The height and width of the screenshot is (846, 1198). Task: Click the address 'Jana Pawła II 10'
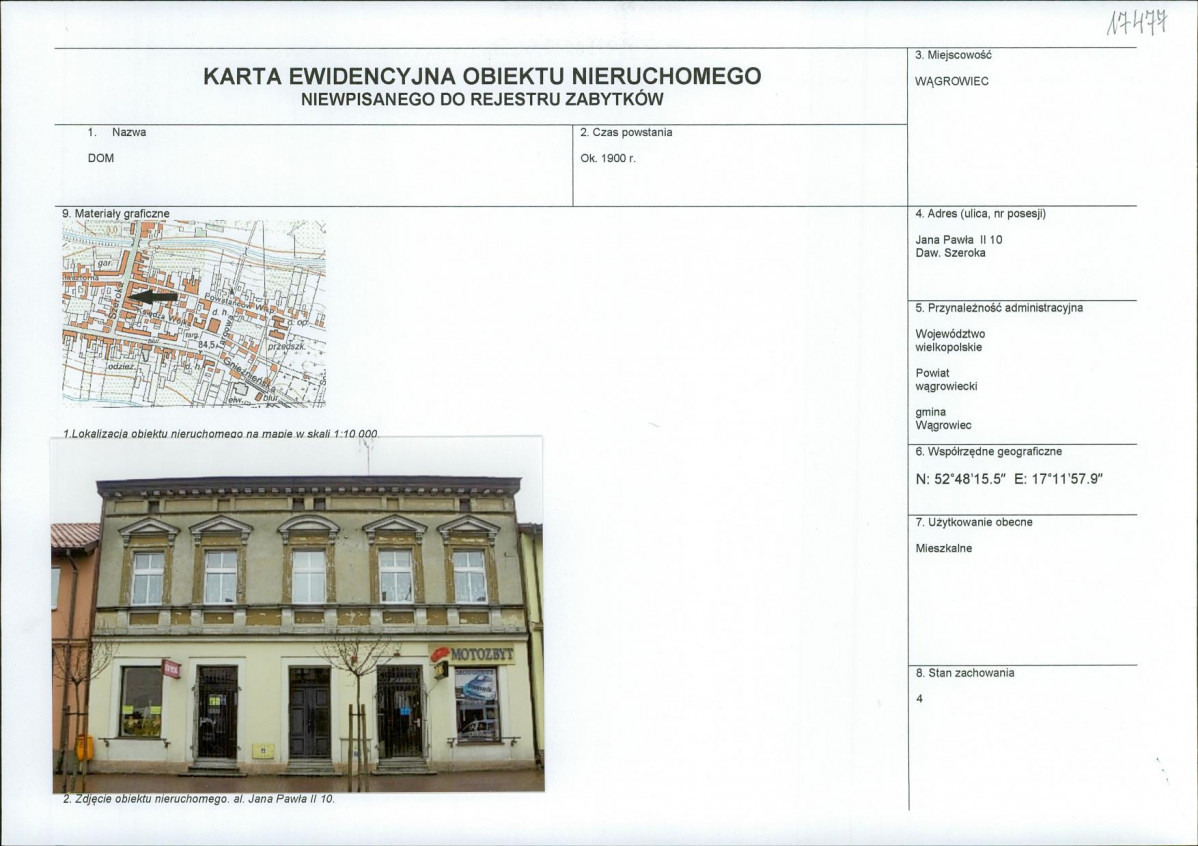click(959, 239)
